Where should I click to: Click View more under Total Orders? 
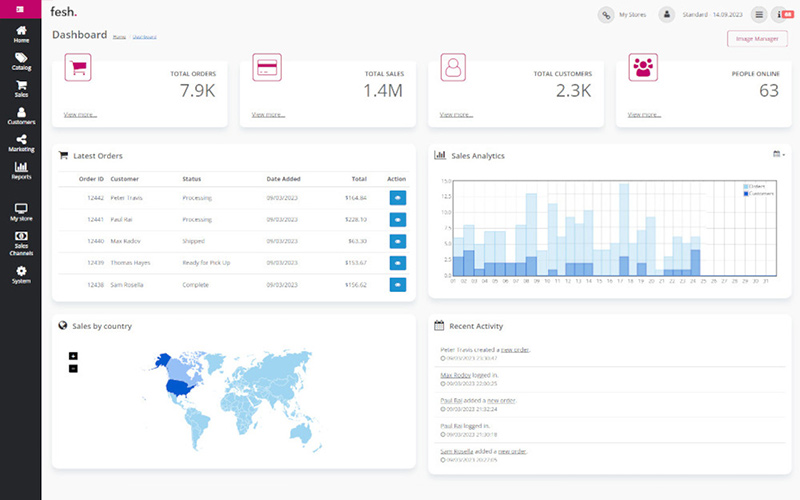coord(81,115)
